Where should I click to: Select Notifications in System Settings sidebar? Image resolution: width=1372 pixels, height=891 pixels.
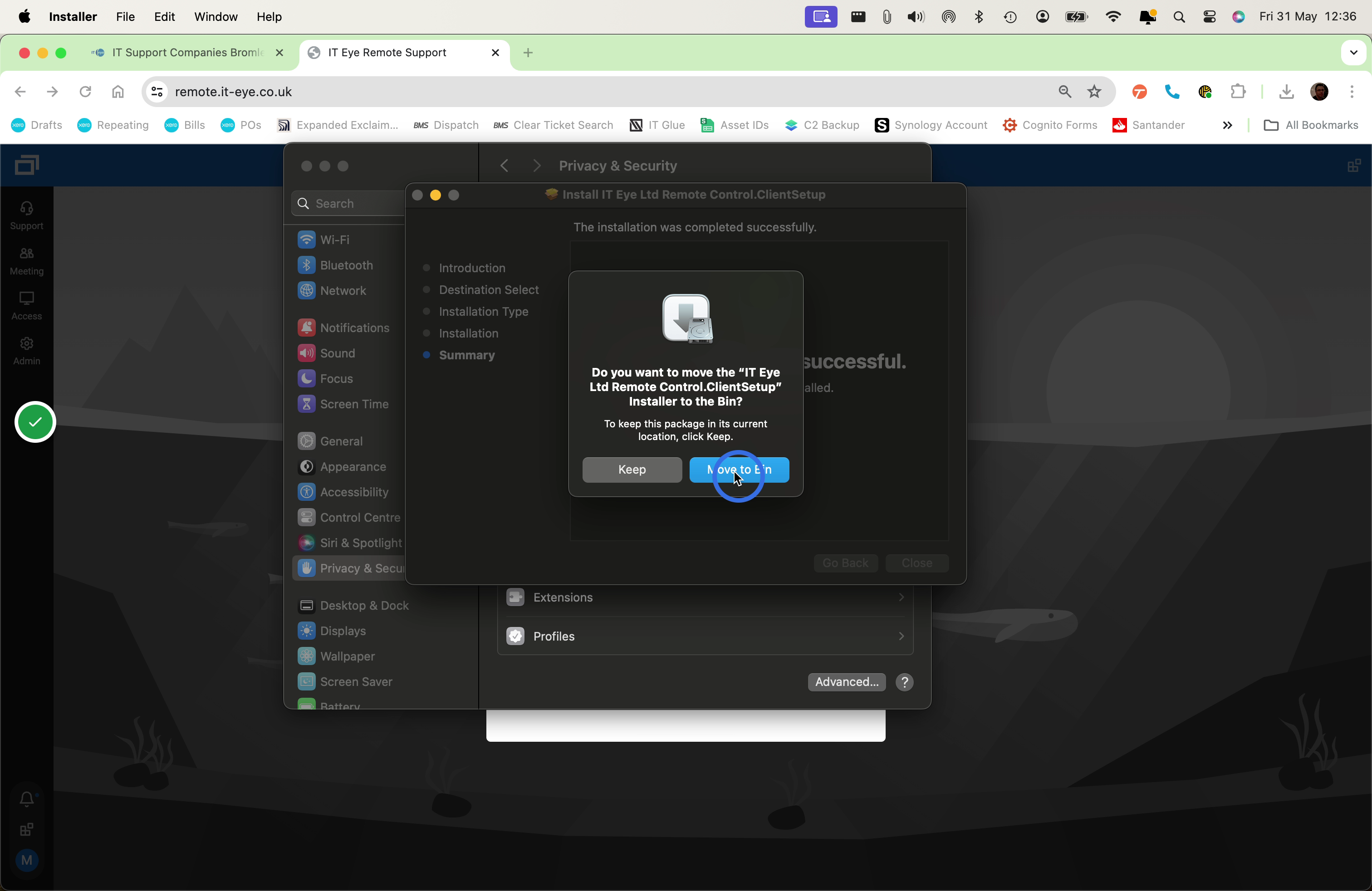tap(349, 328)
